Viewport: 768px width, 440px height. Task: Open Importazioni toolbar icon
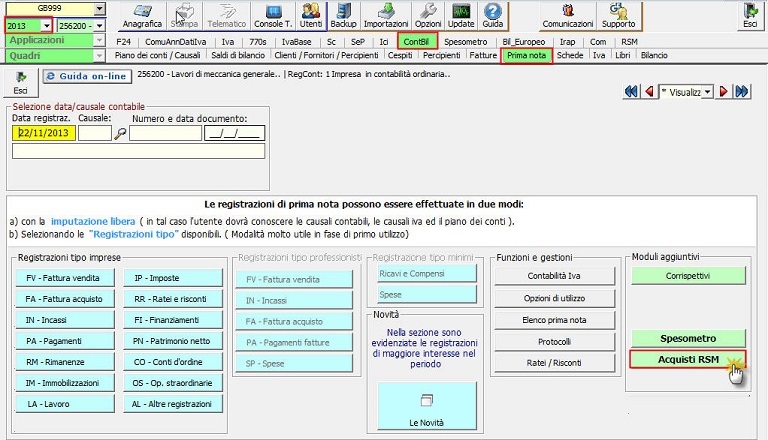coord(386,16)
